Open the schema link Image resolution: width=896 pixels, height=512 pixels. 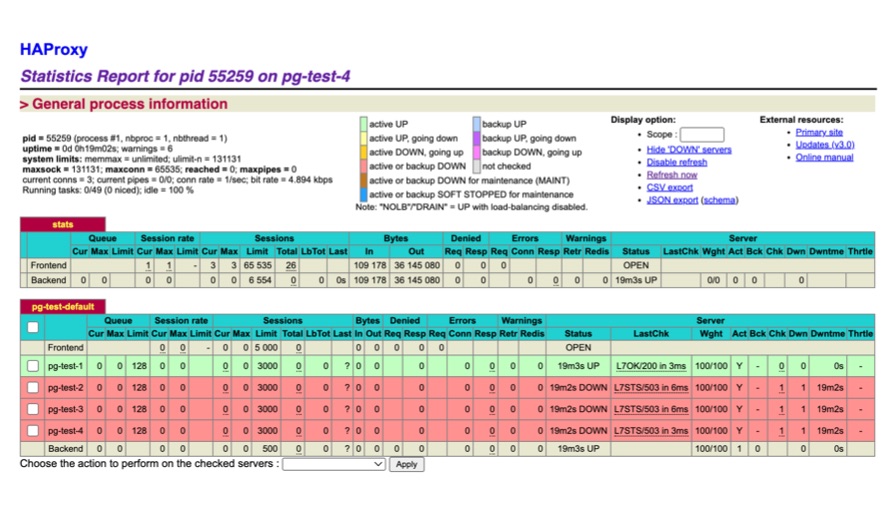coord(719,200)
